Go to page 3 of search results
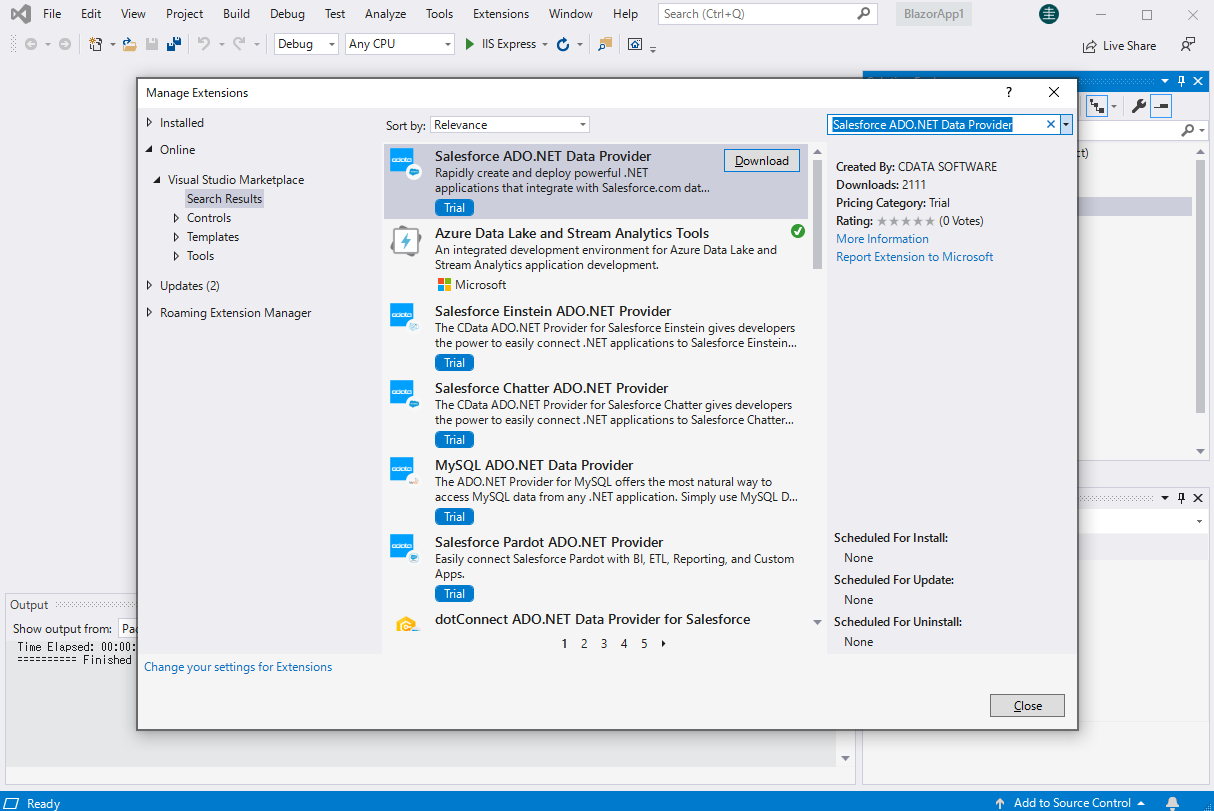This screenshot has height=811, width=1214. click(604, 644)
